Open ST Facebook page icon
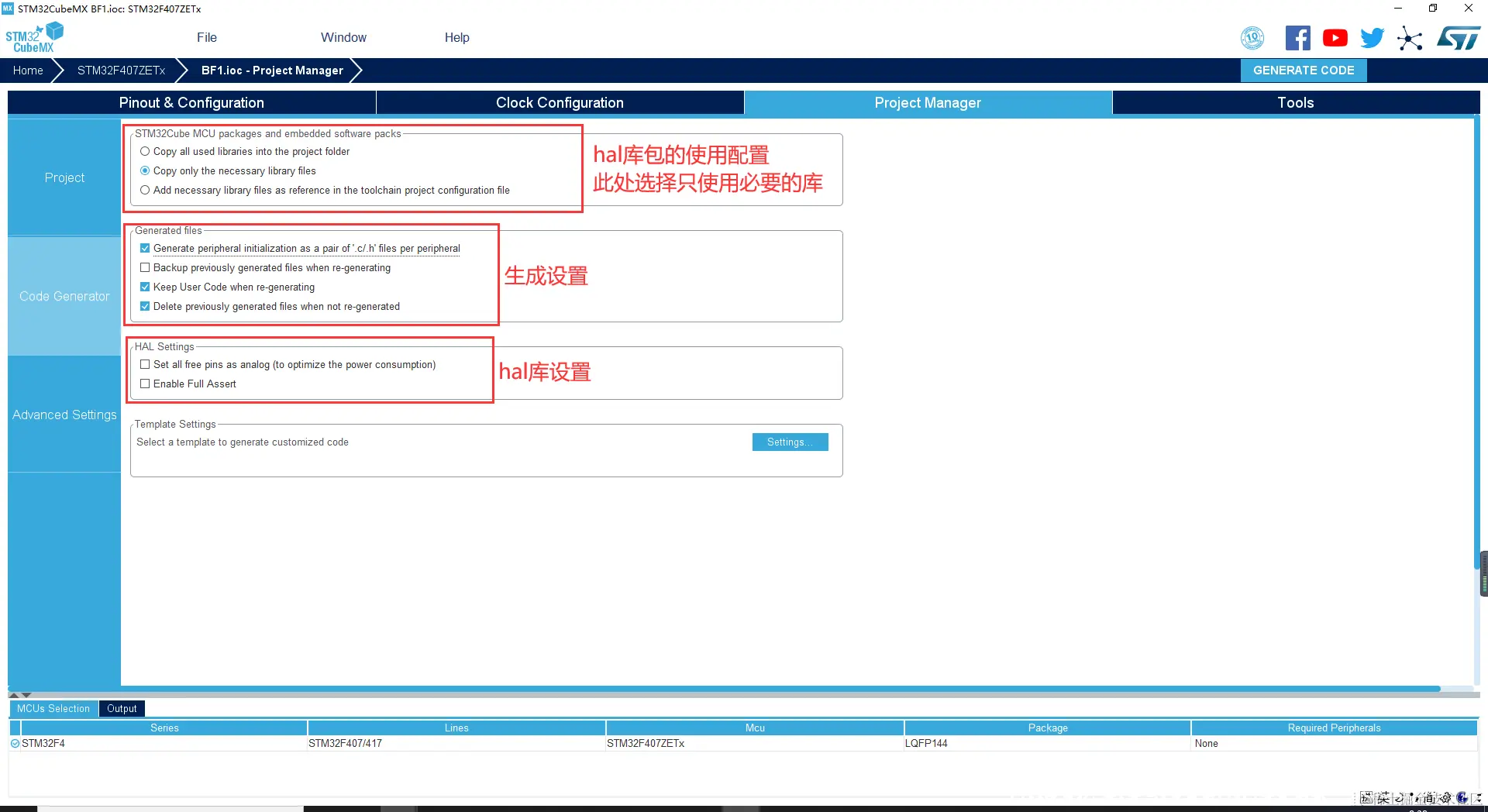This screenshot has width=1488, height=812. (x=1297, y=37)
